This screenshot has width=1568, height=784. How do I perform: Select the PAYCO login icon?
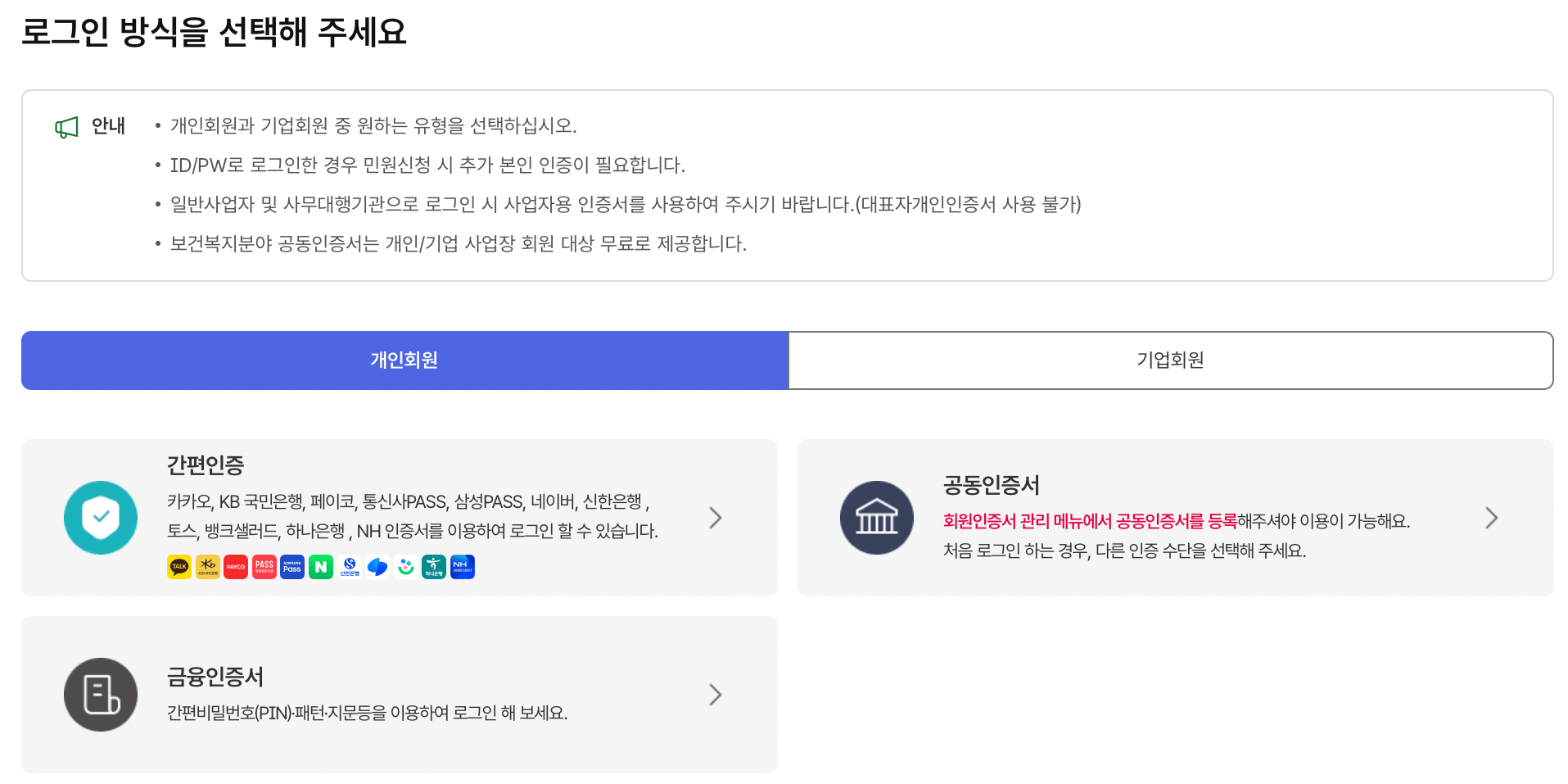(x=236, y=567)
